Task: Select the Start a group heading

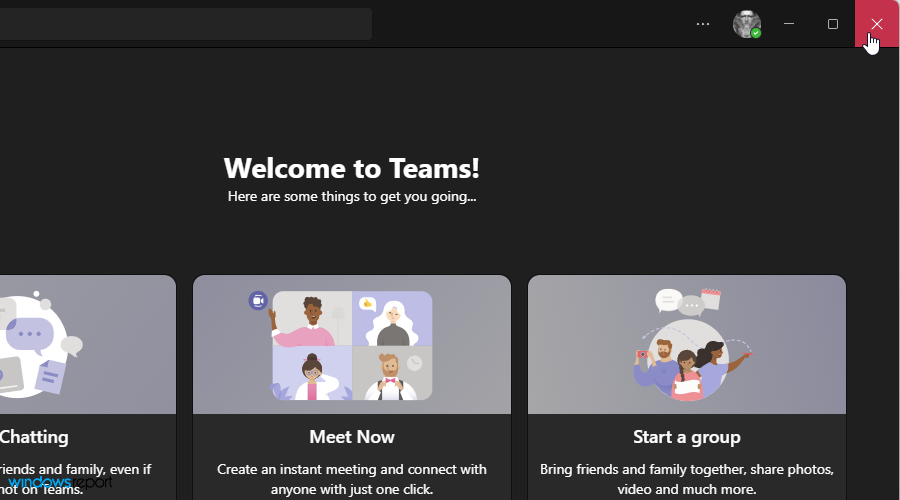Action: point(686,437)
